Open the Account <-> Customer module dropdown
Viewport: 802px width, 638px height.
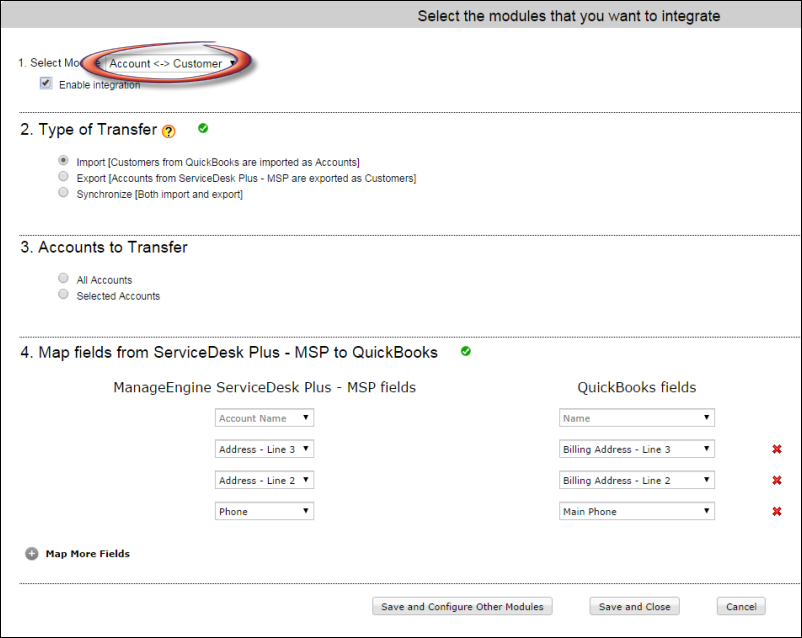(x=171, y=63)
